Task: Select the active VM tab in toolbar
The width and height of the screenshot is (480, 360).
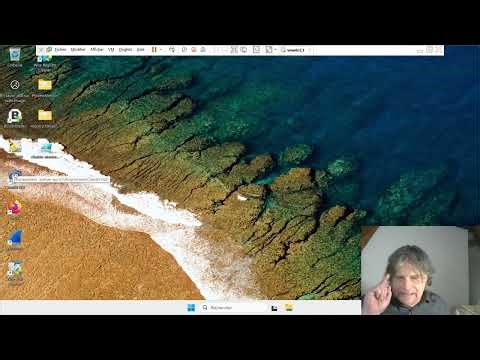Action: point(294,50)
